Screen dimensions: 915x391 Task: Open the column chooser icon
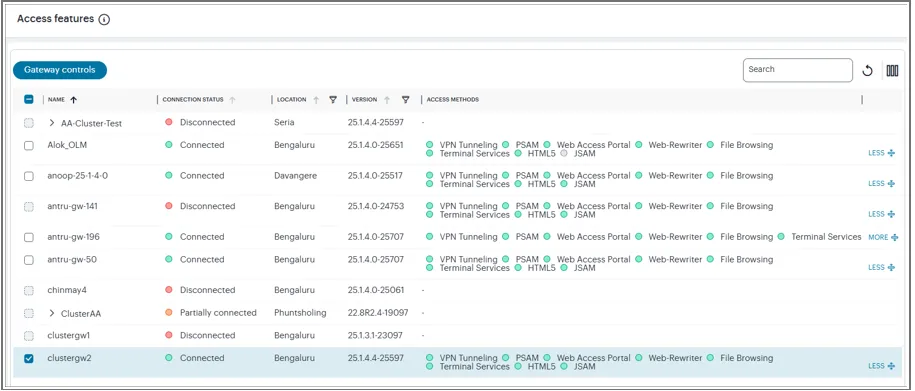tap(892, 71)
